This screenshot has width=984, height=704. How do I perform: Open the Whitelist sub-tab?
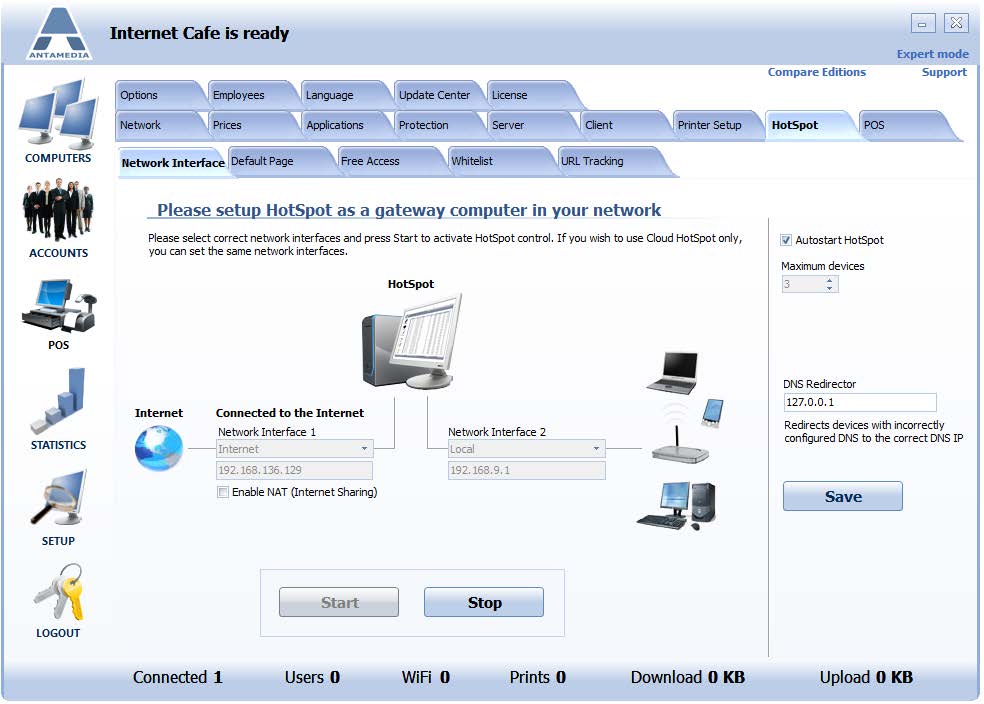point(501,161)
